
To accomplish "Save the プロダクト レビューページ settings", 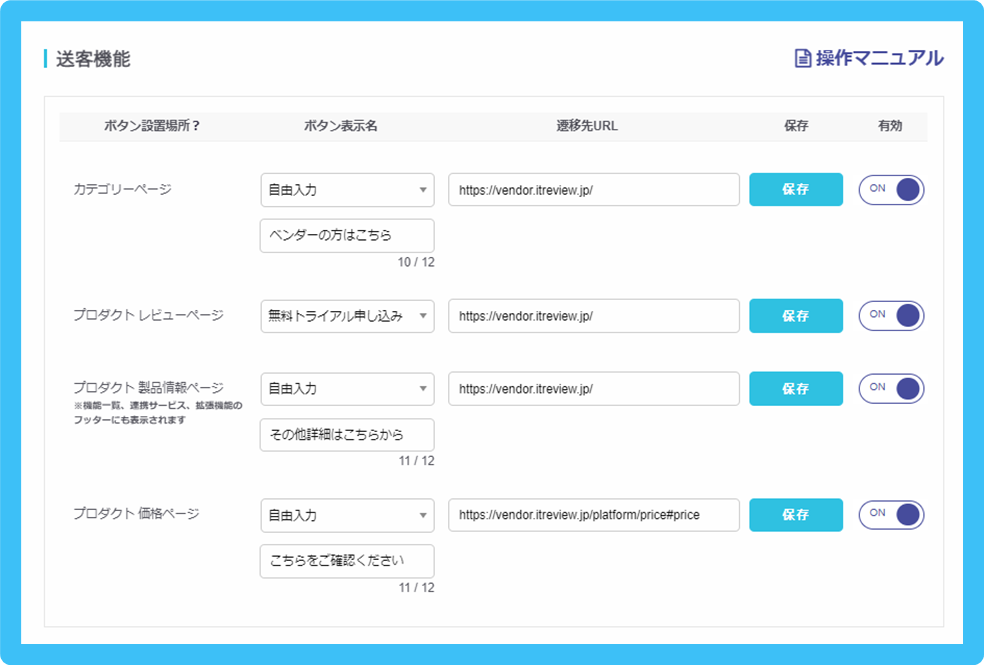I will click(795, 315).
